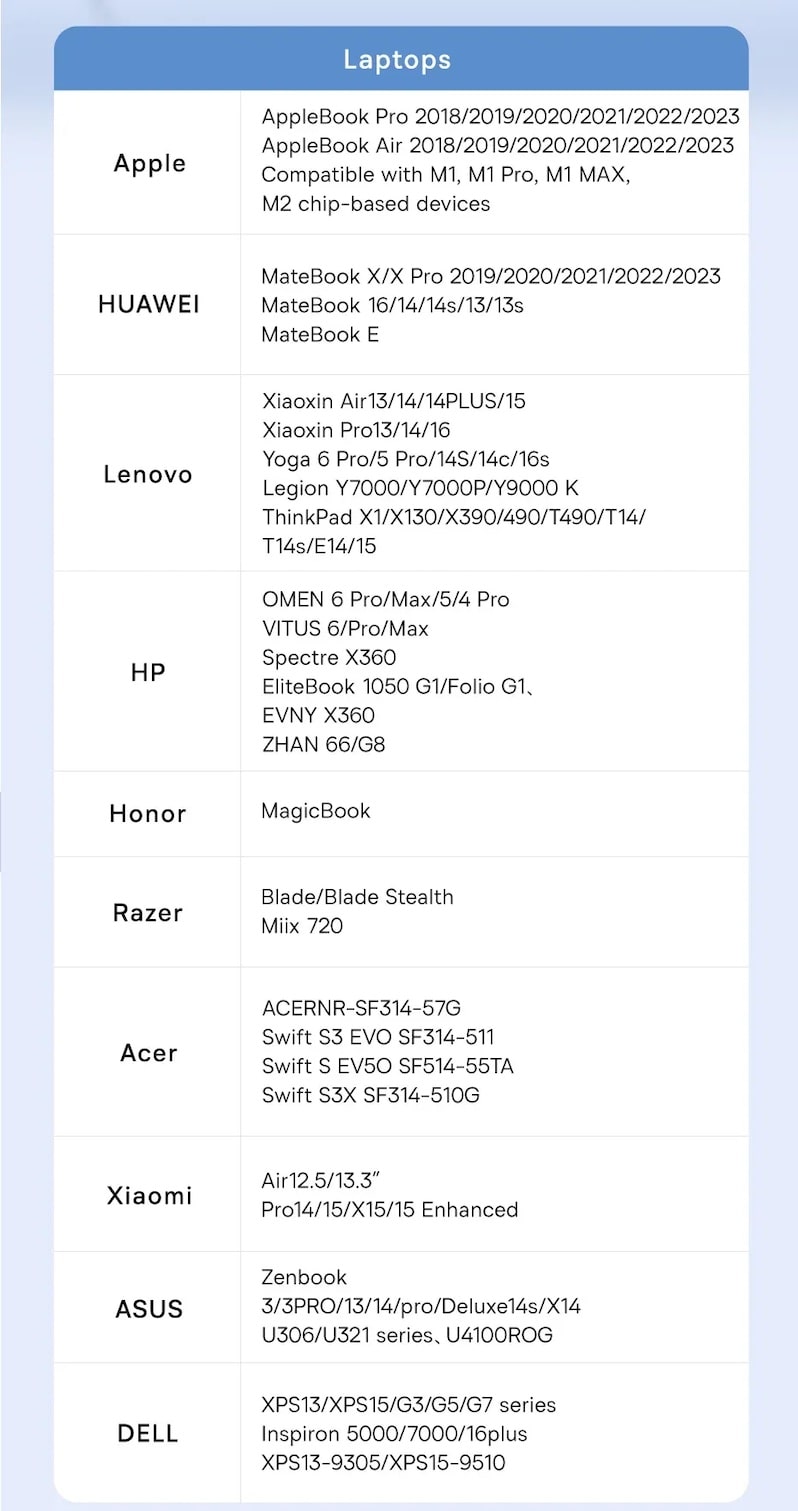
Task: Click the XPS13-9305/XPS15-9510 line
Action: tap(383, 1463)
